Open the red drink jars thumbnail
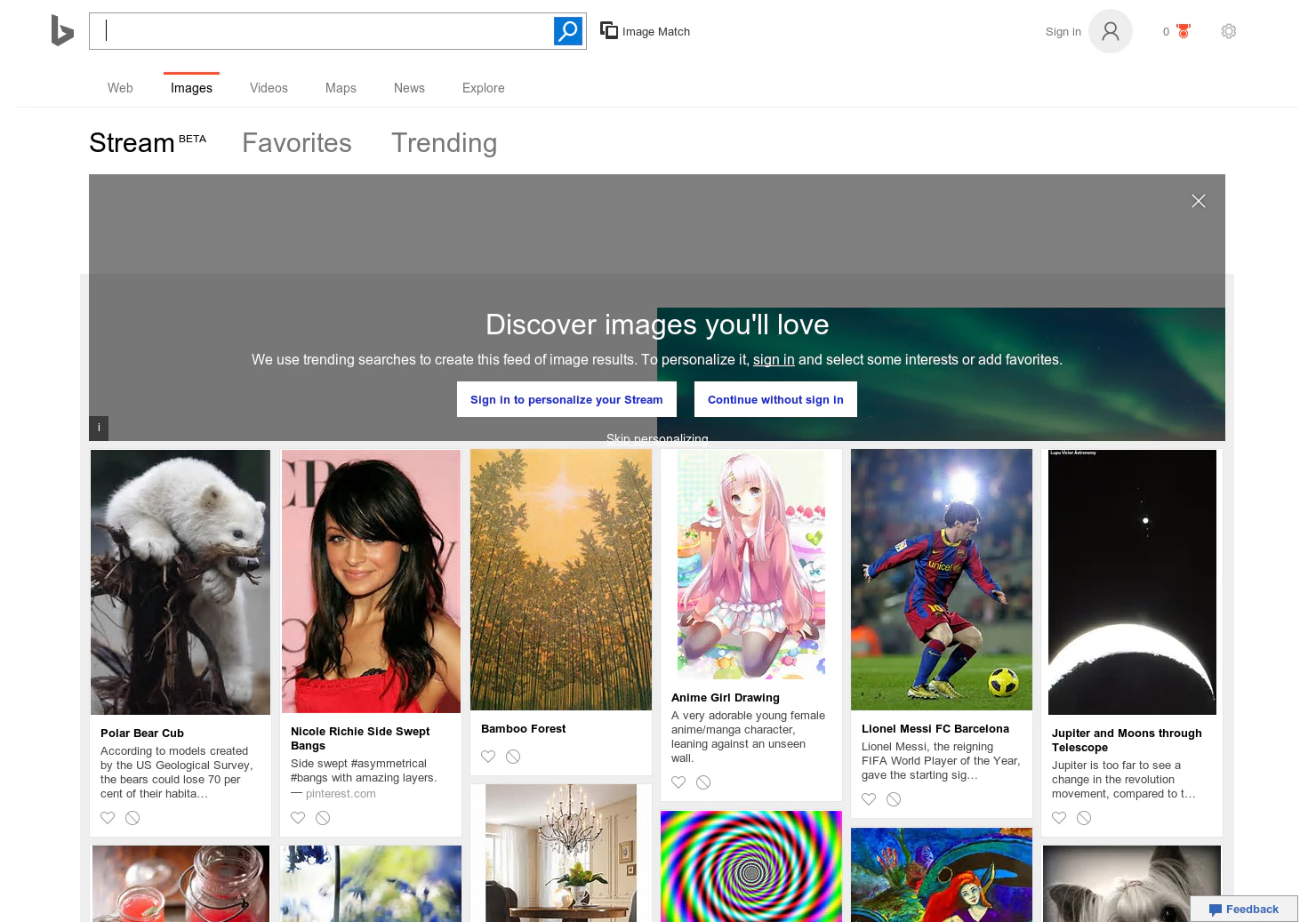Screen dimensions: 1316x922 pyautogui.click(x=181, y=884)
